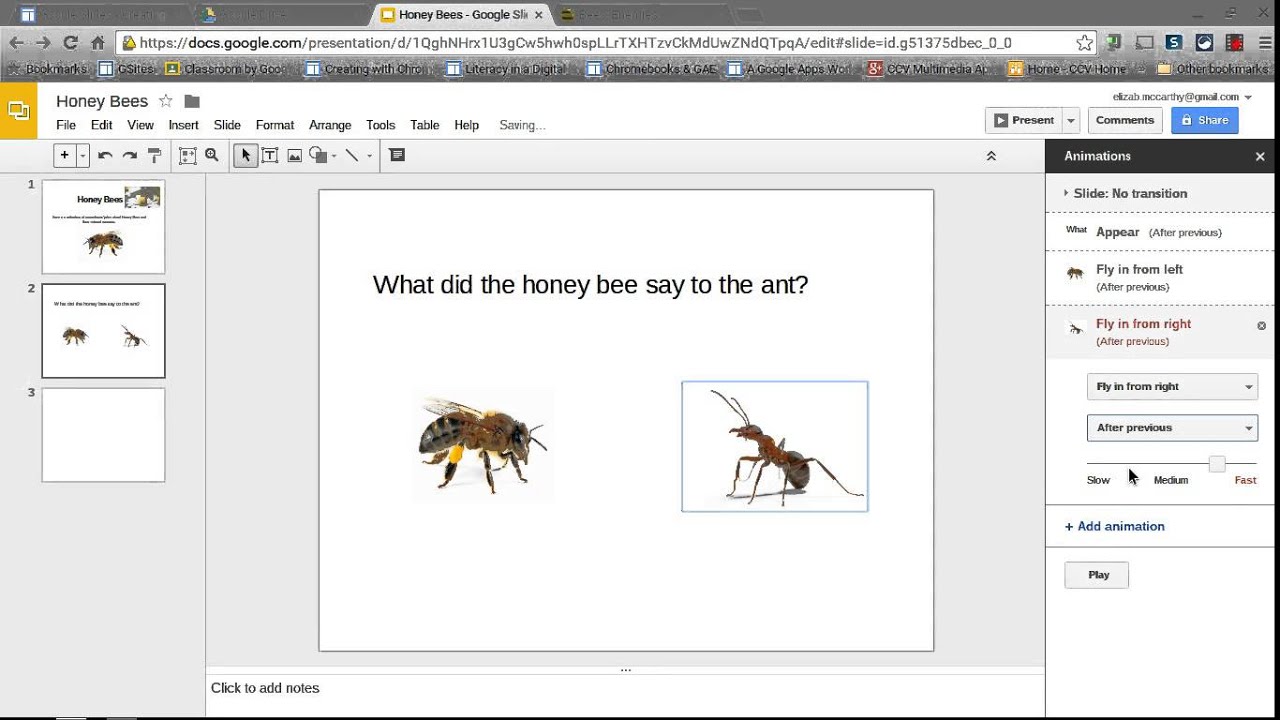The image size is (1280, 720).
Task: Click the blue Share button
Action: [1205, 120]
